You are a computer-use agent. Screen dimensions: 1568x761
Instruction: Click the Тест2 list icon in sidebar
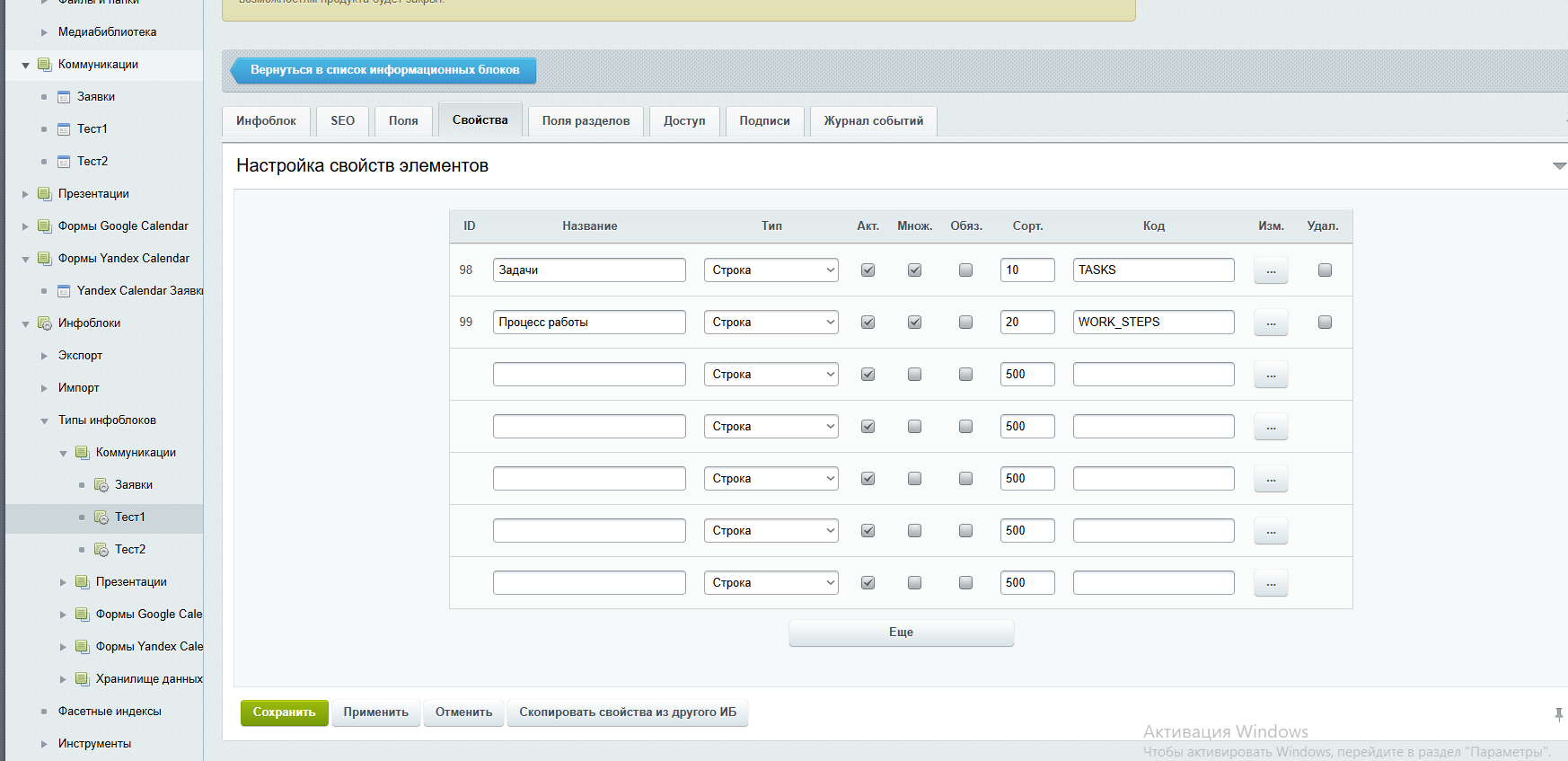(x=64, y=162)
